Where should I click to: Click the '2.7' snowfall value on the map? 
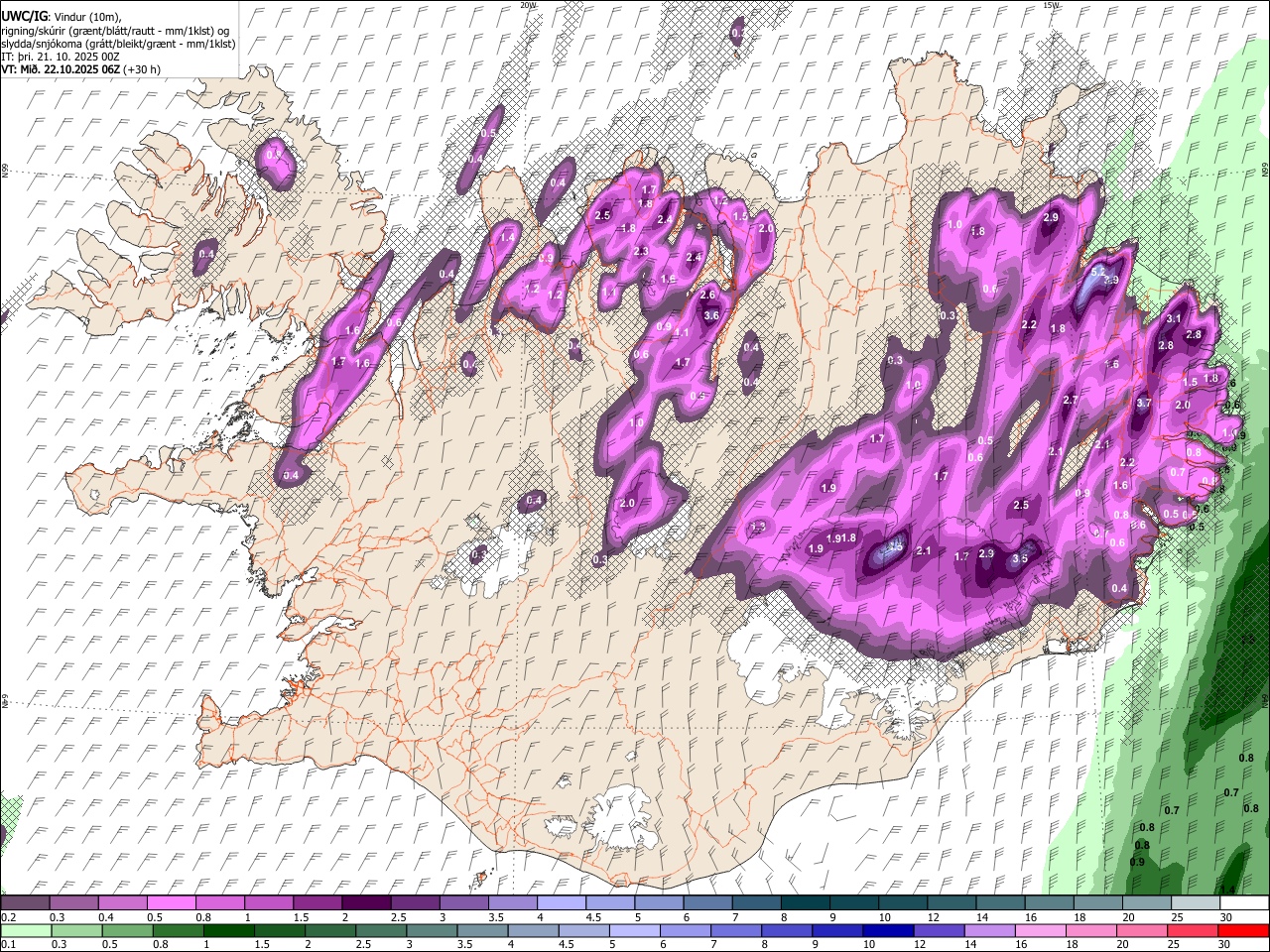coord(1070,400)
